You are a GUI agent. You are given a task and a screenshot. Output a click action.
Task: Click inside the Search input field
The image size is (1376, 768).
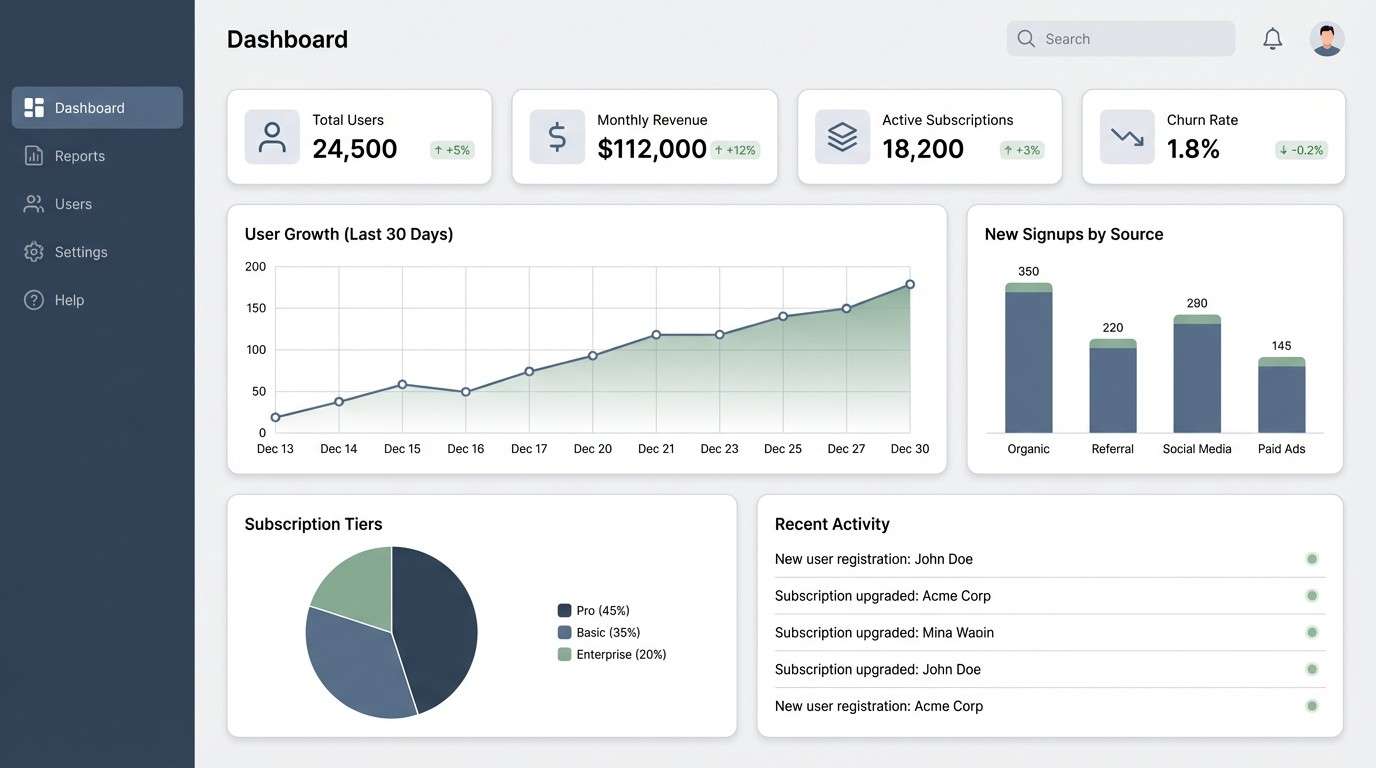click(x=1110, y=37)
